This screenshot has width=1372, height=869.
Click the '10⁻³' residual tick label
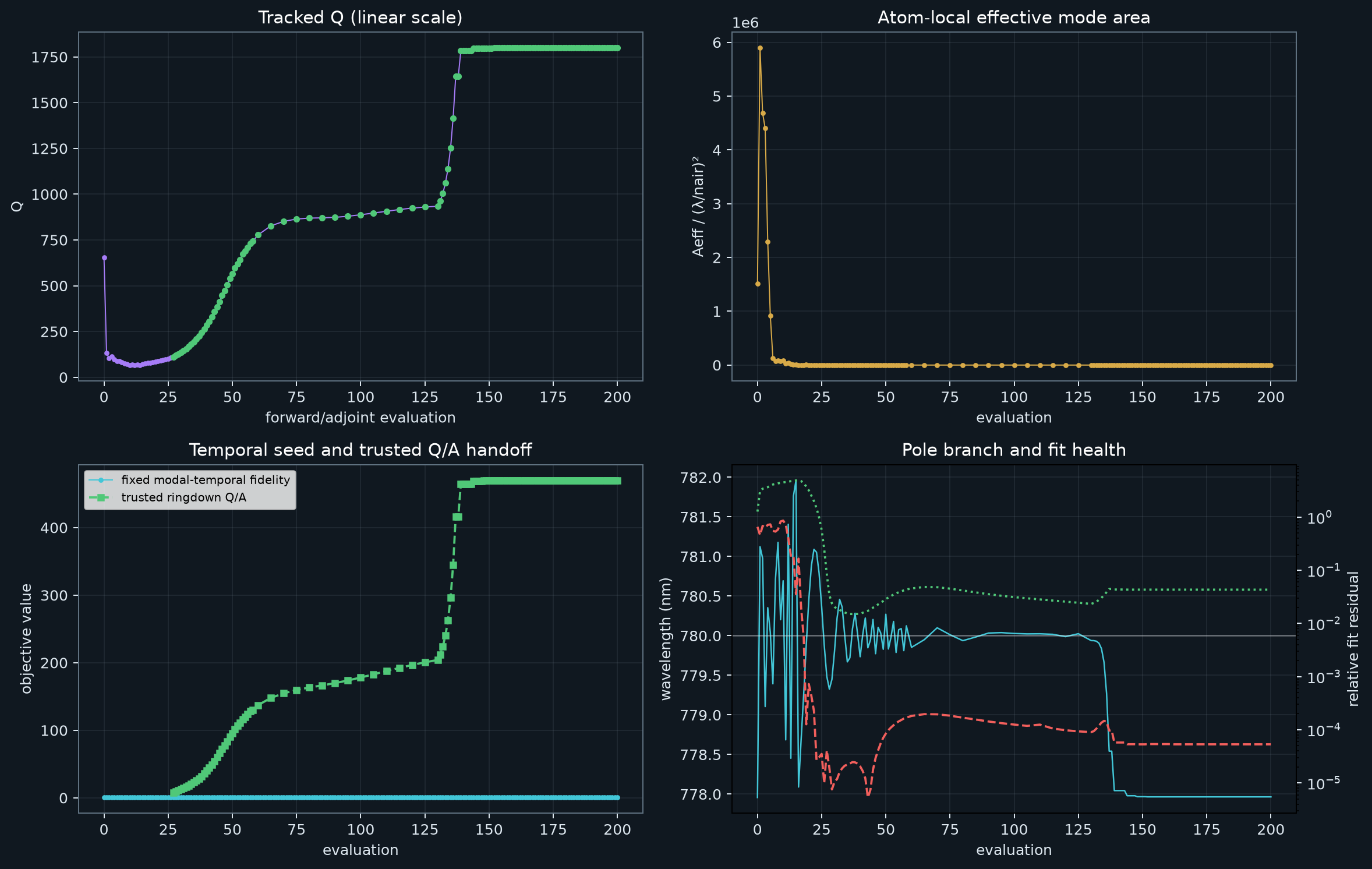[1323, 677]
